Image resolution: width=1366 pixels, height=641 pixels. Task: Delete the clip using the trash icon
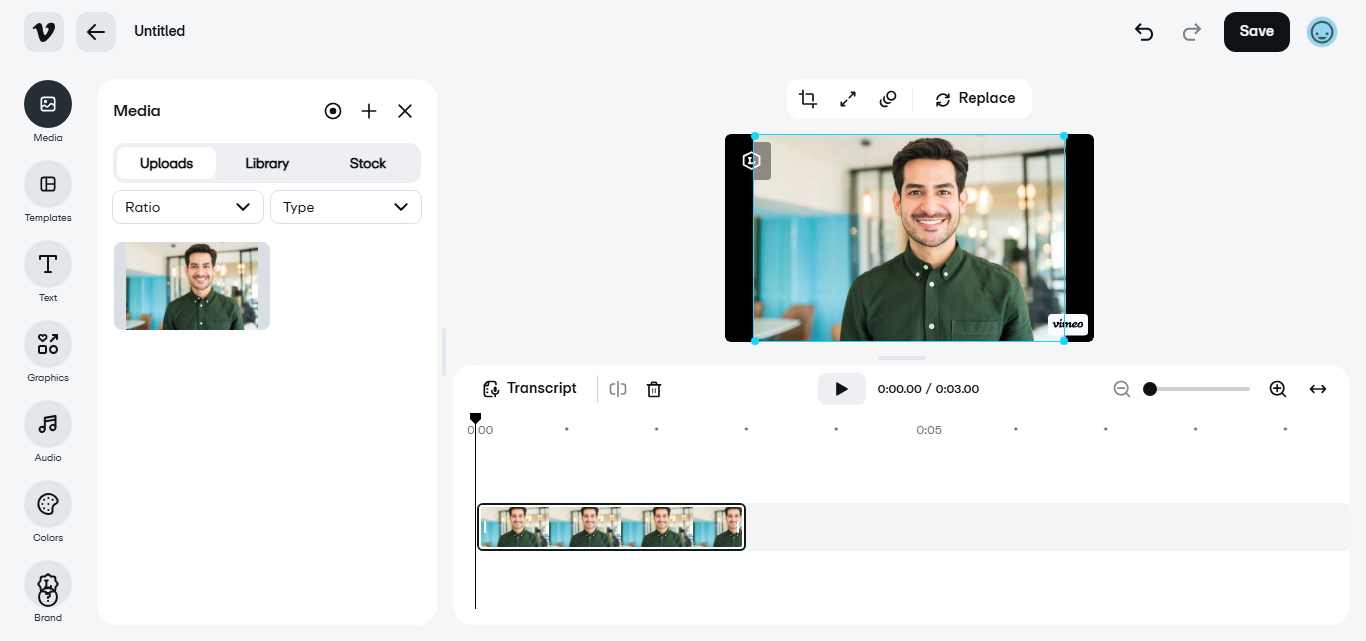(x=654, y=388)
